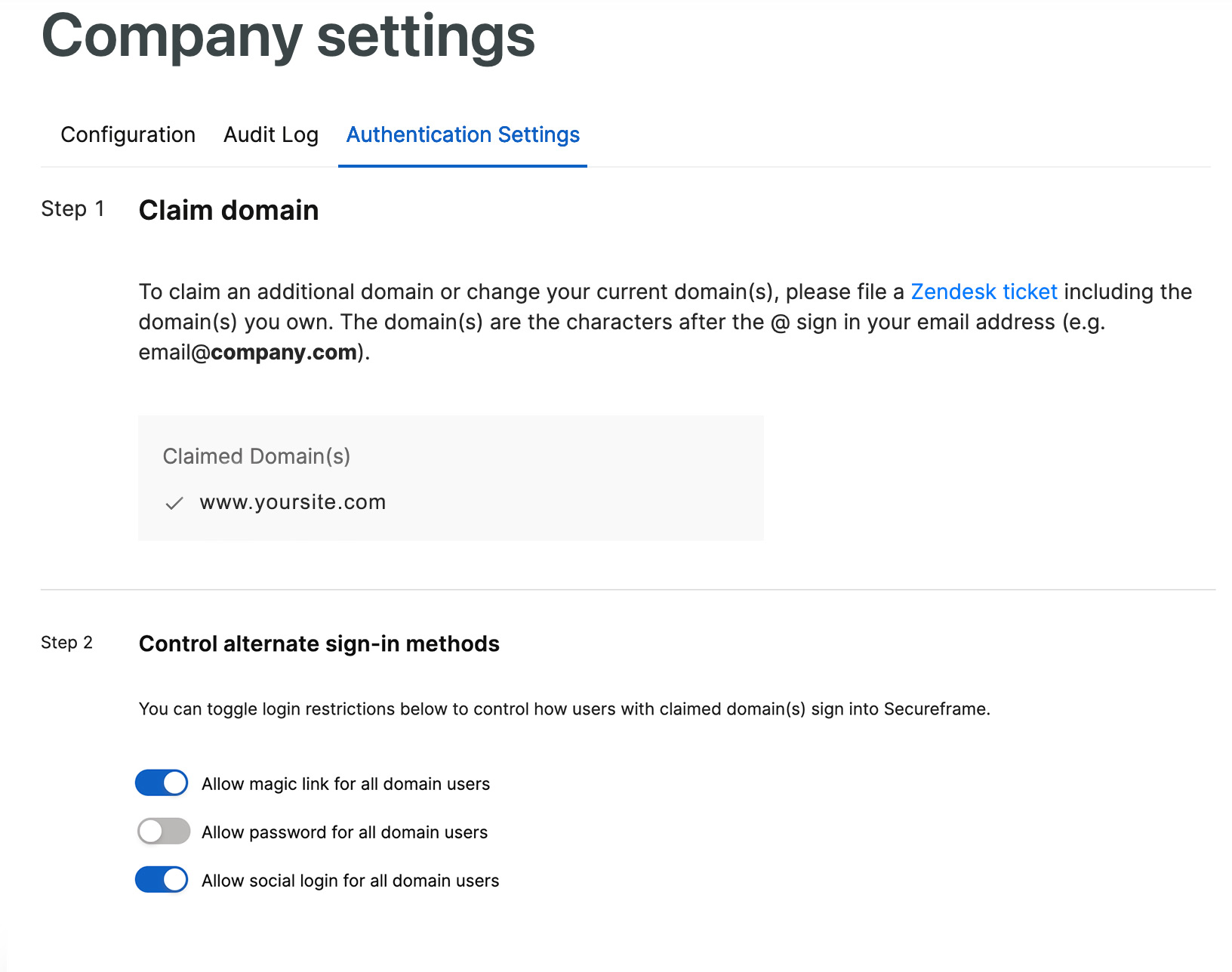The image size is (1232, 972).
Task: Click the Claimed Domain(s) panel
Action: [x=451, y=477]
